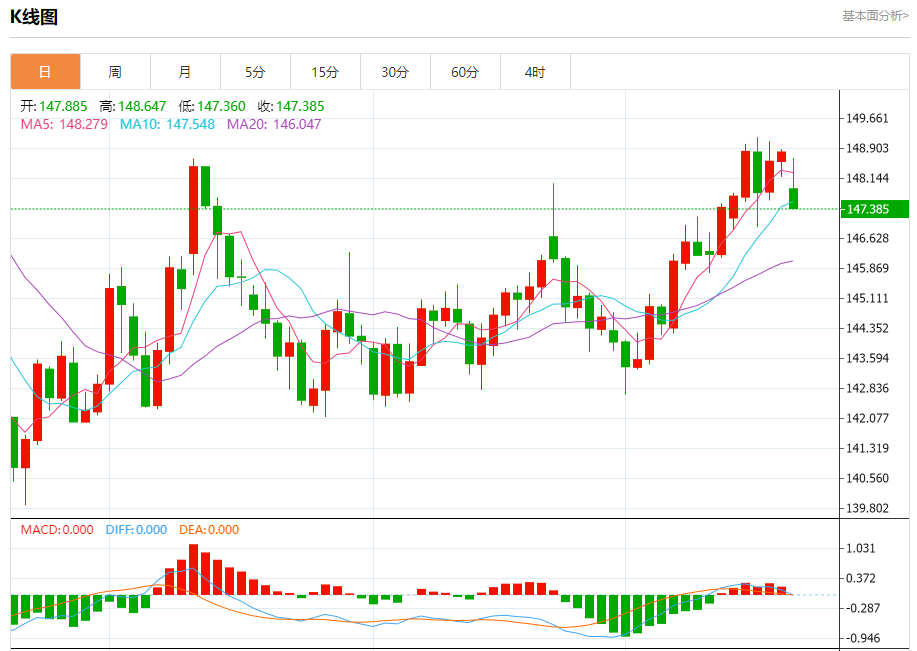The image size is (917, 651).
Task: Click the MA20 indicator label
Action: click(274, 124)
